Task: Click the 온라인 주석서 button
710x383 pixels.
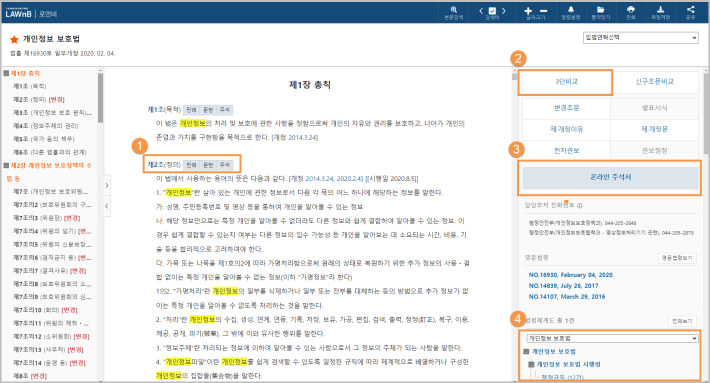Action: 610,177
